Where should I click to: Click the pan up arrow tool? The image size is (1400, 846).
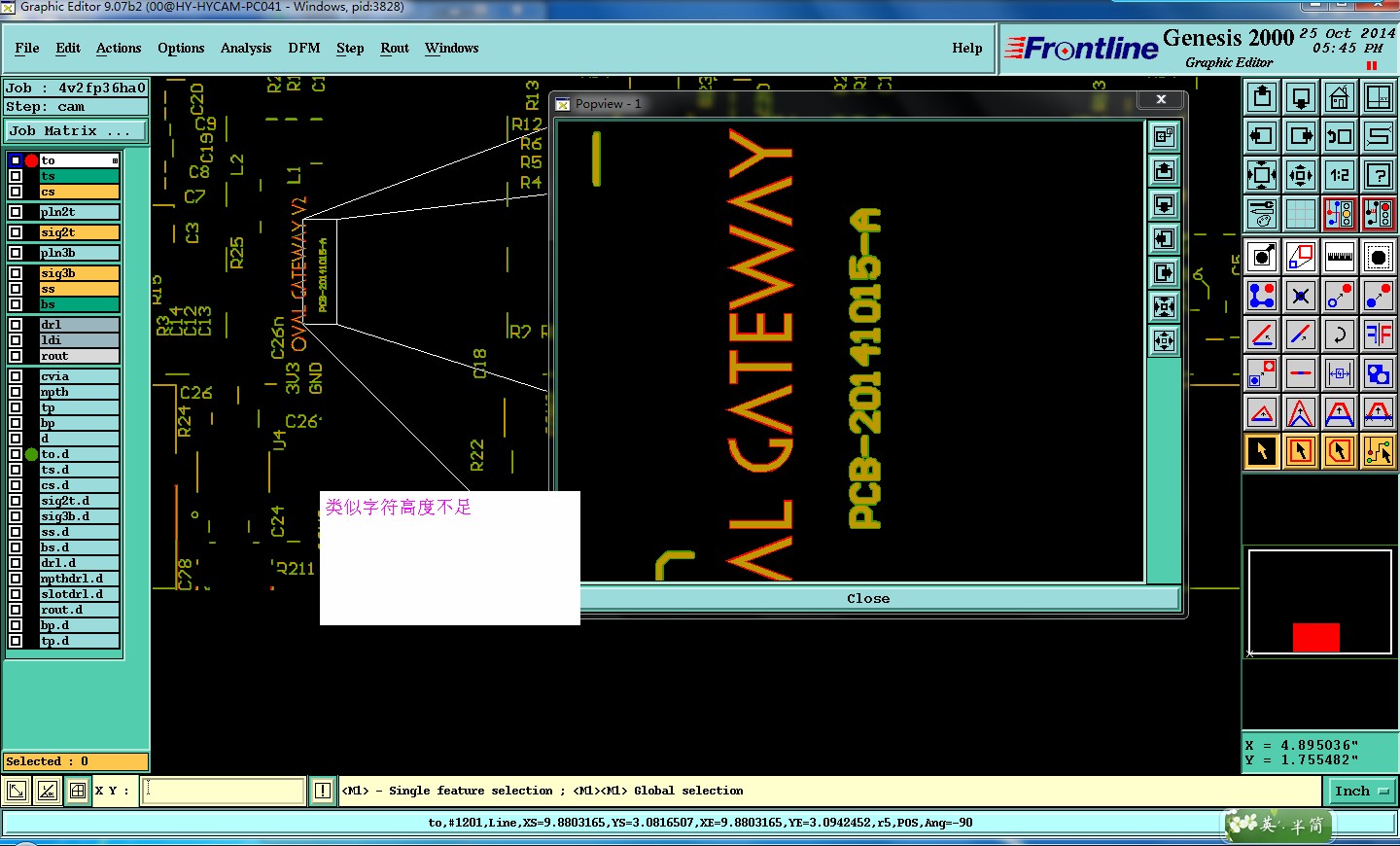1262,97
